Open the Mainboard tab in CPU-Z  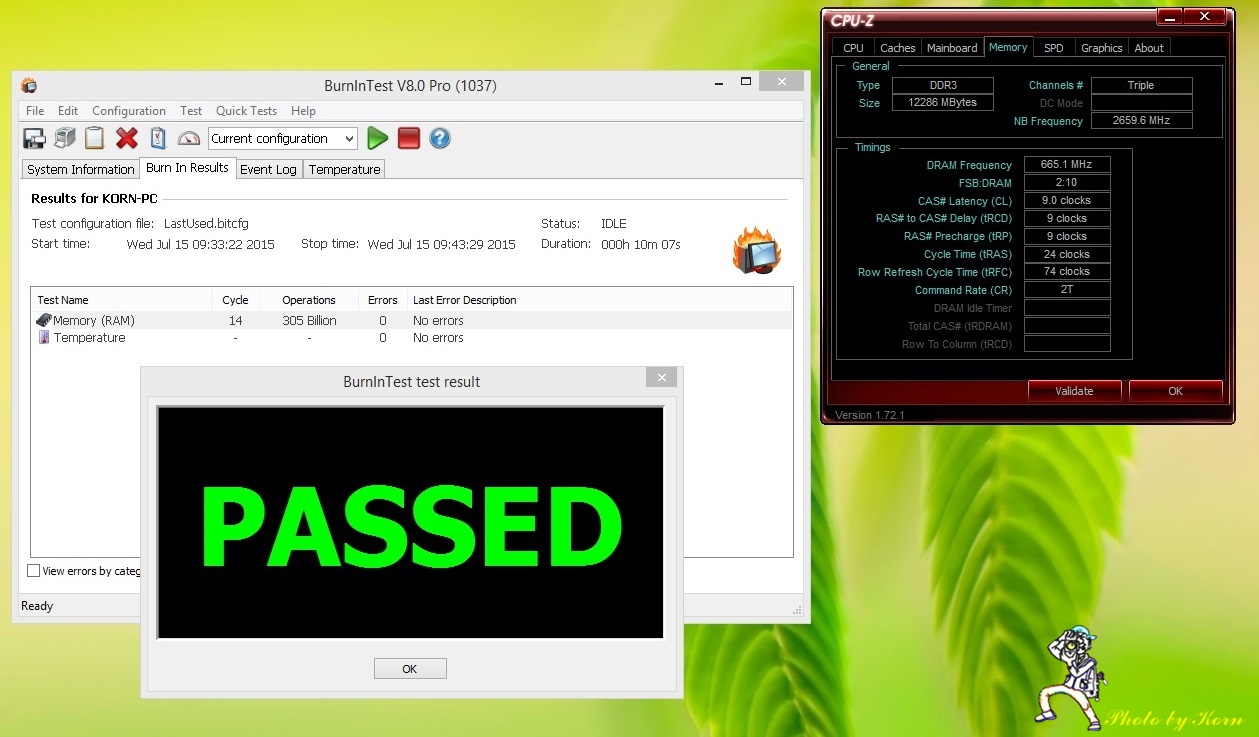click(x=952, y=47)
